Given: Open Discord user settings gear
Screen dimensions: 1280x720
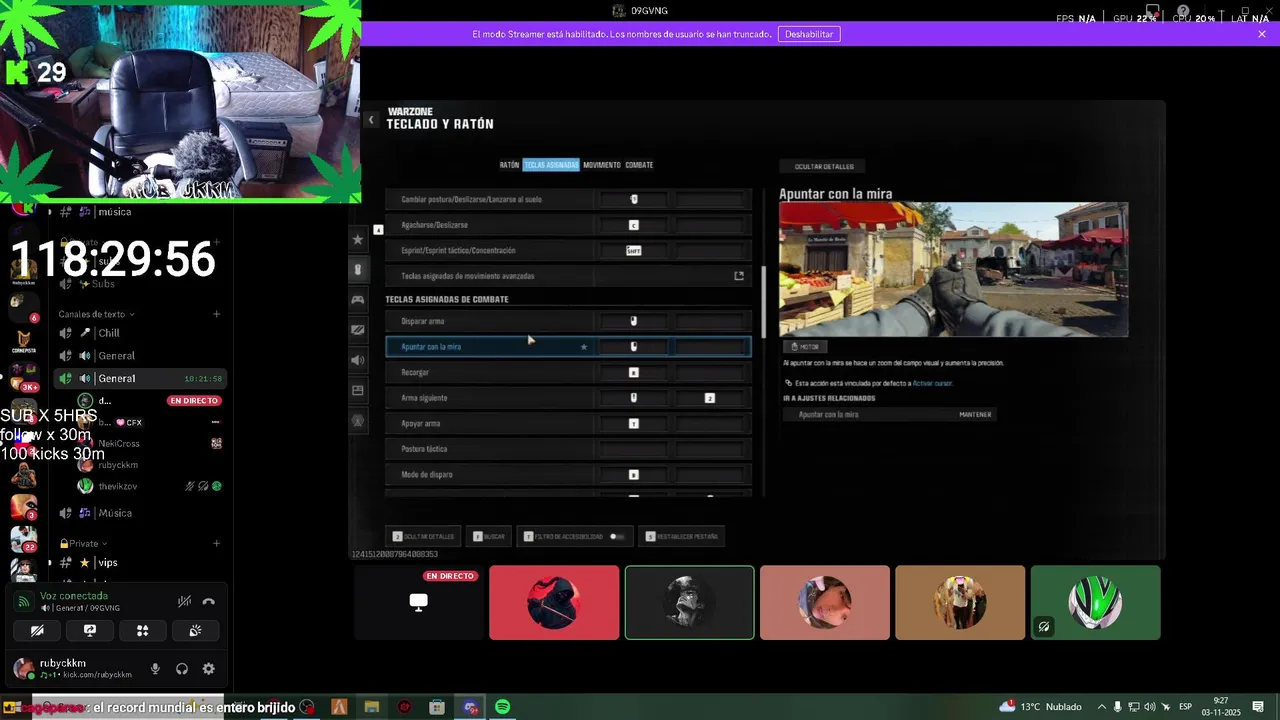Looking at the screenshot, I should (208, 669).
